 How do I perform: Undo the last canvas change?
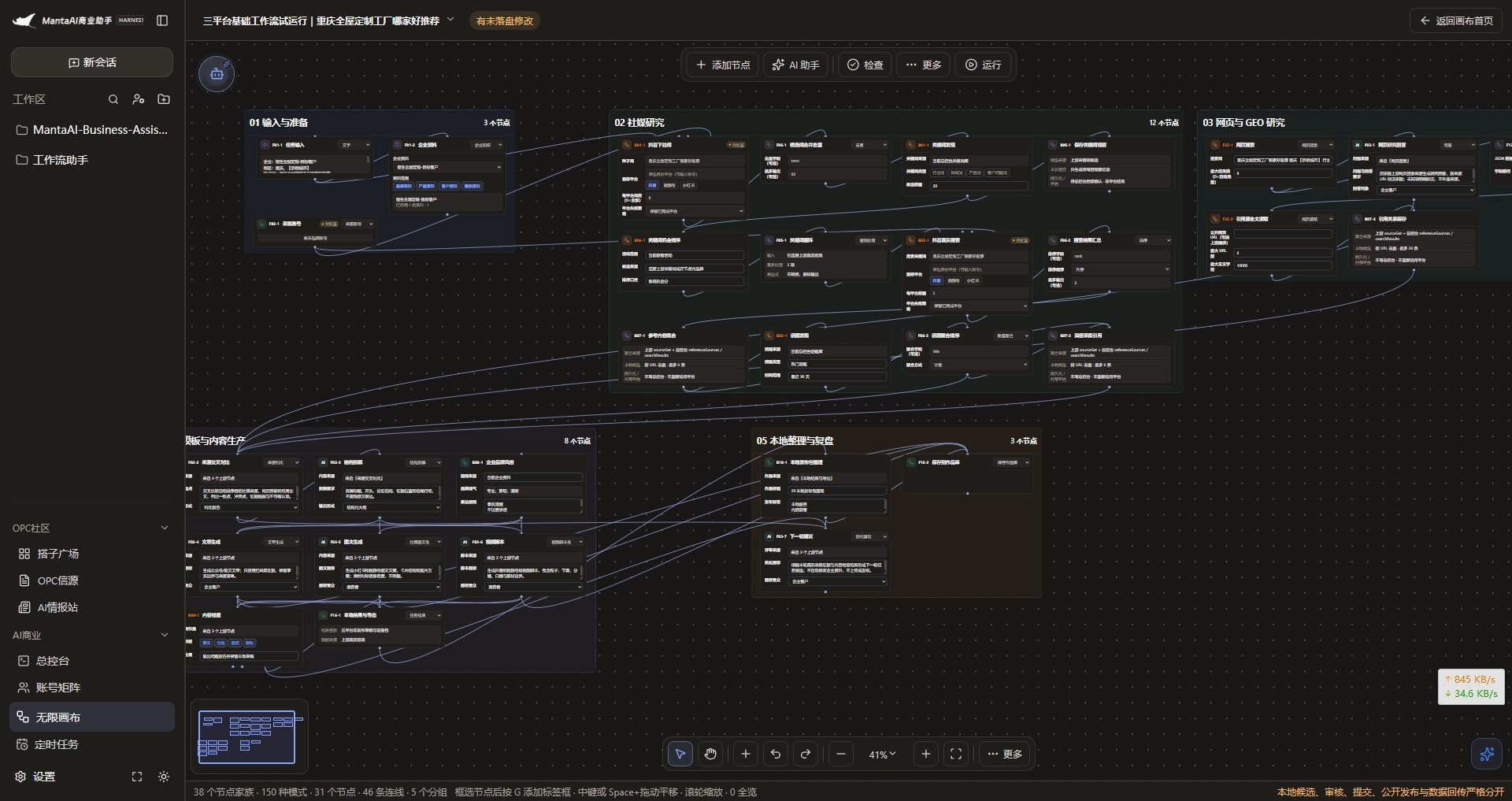[776, 754]
